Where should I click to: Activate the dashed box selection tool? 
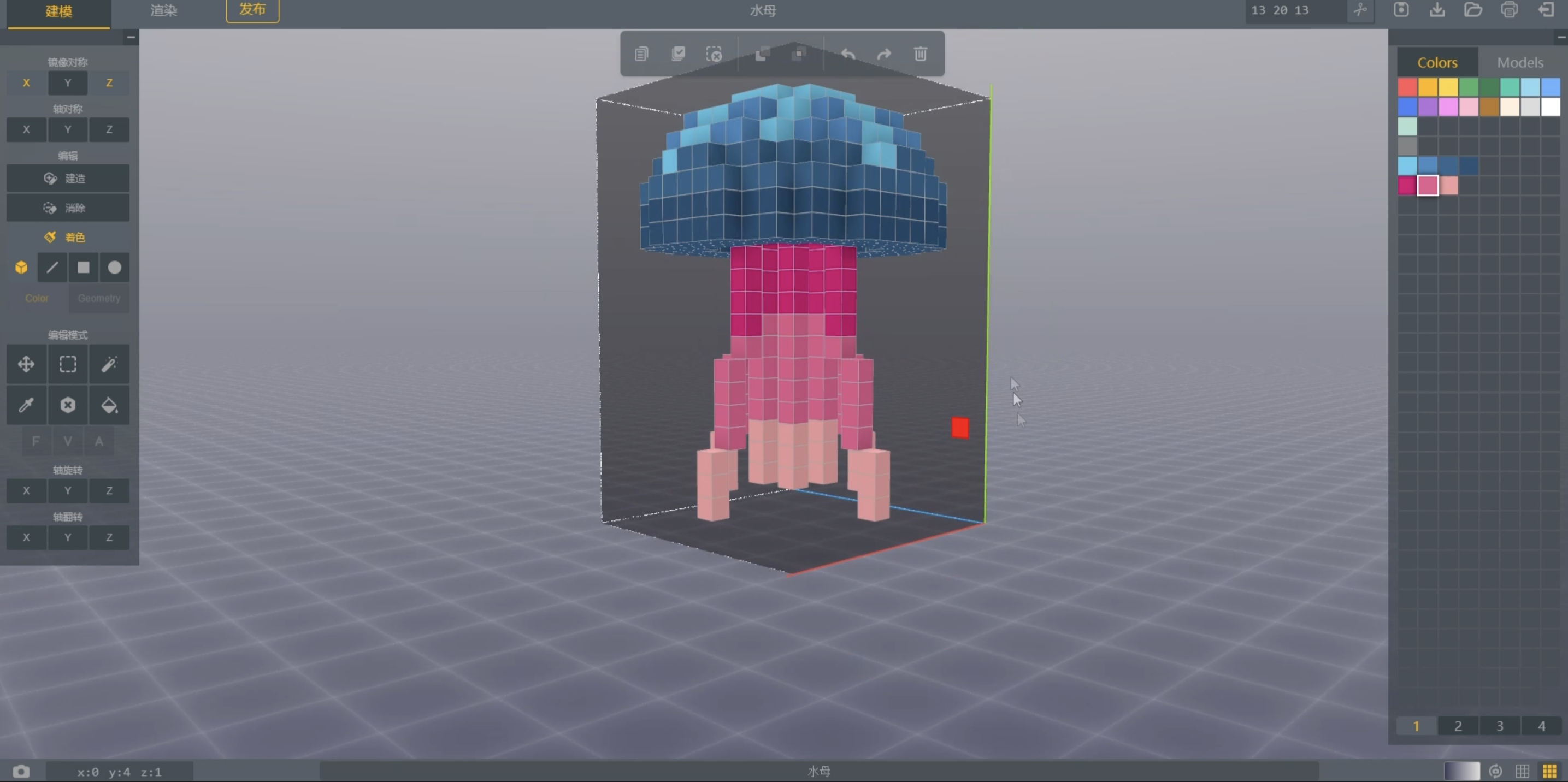point(68,365)
